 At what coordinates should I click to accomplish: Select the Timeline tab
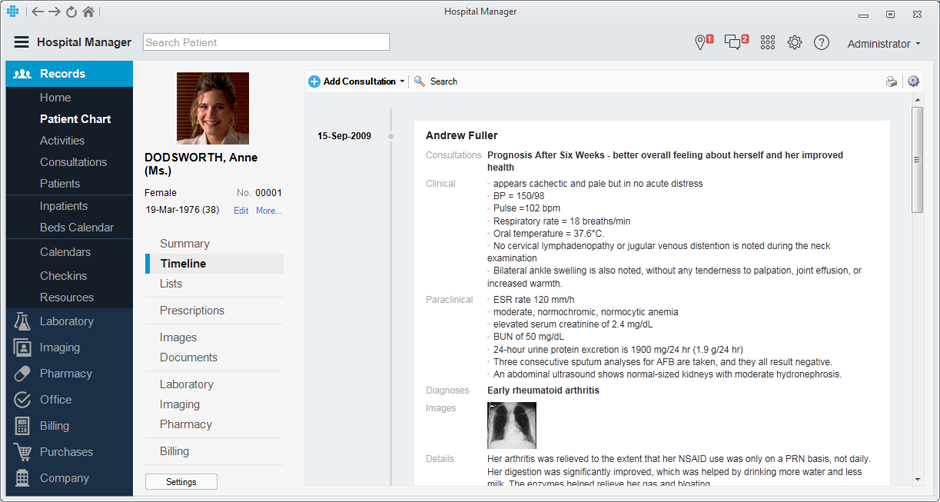214,264
